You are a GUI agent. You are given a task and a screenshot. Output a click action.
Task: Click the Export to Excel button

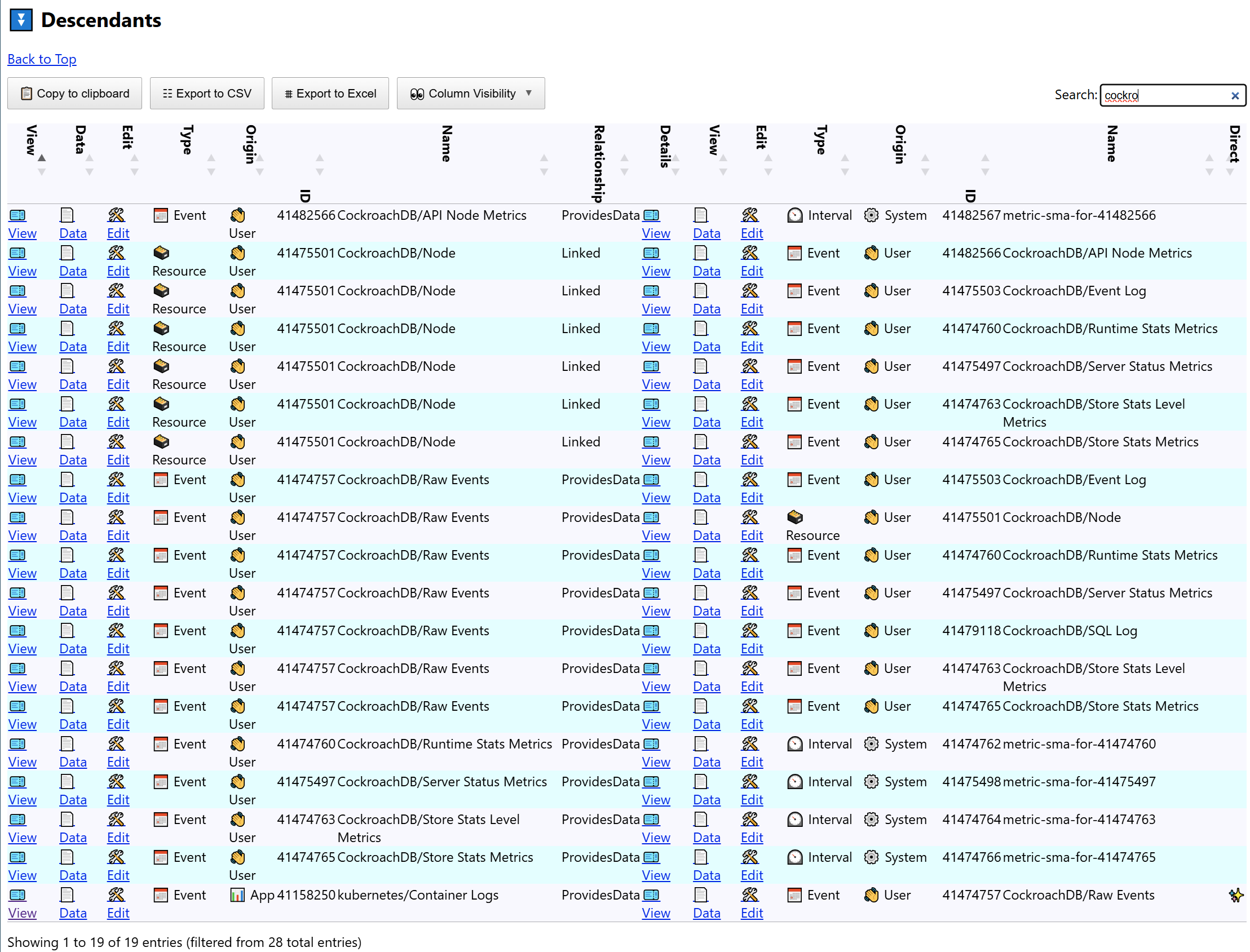[330, 94]
